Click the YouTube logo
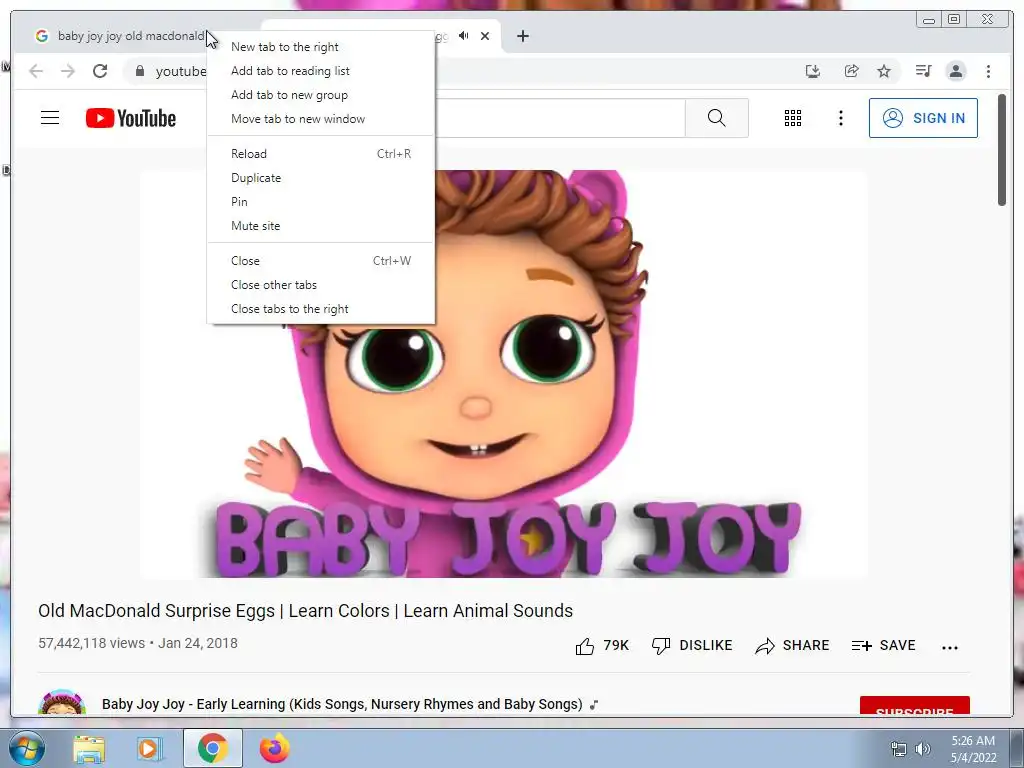The height and width of the screenshot is (768, 1024). pos(131,118)
